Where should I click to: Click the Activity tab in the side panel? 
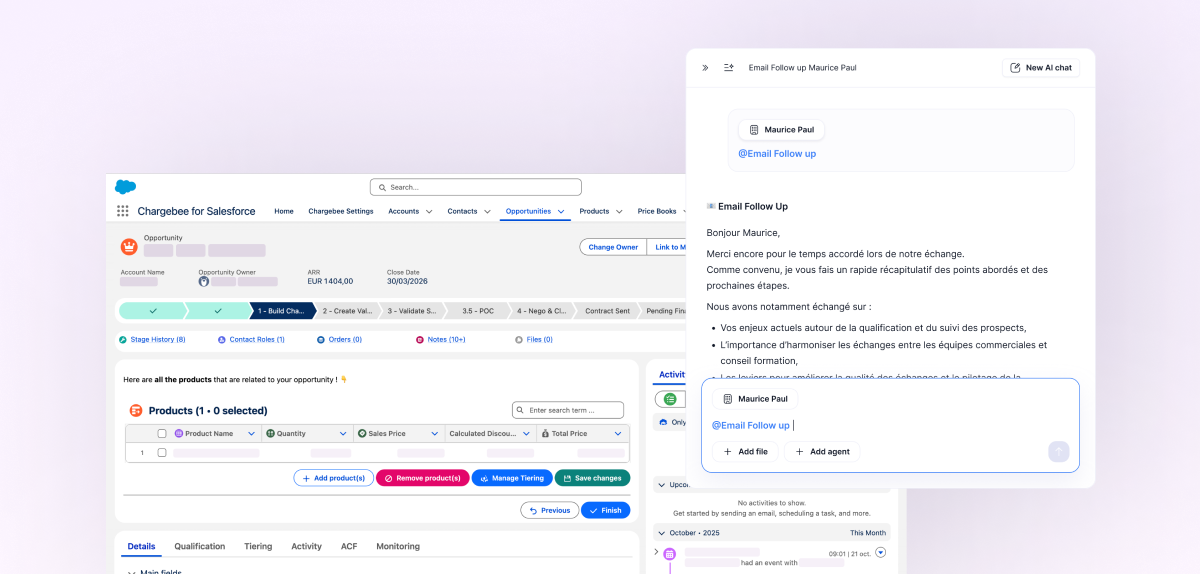pos(673,375)
